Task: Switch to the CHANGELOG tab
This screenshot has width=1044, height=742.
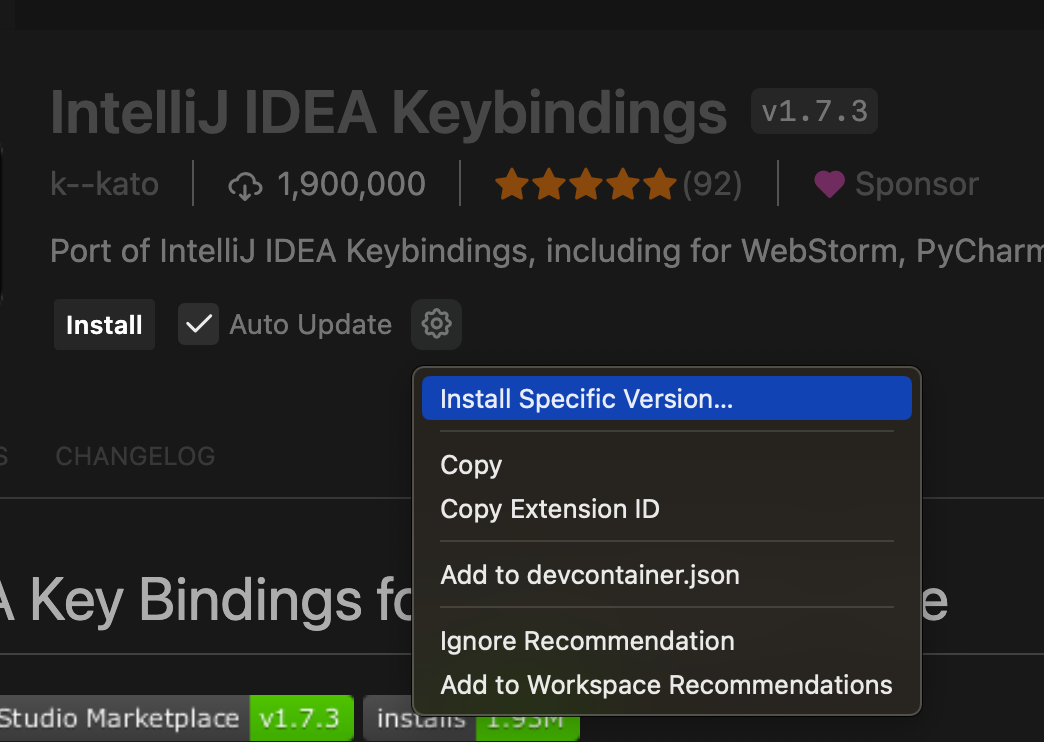Action: pyautogui.click(x=135, y=456)
